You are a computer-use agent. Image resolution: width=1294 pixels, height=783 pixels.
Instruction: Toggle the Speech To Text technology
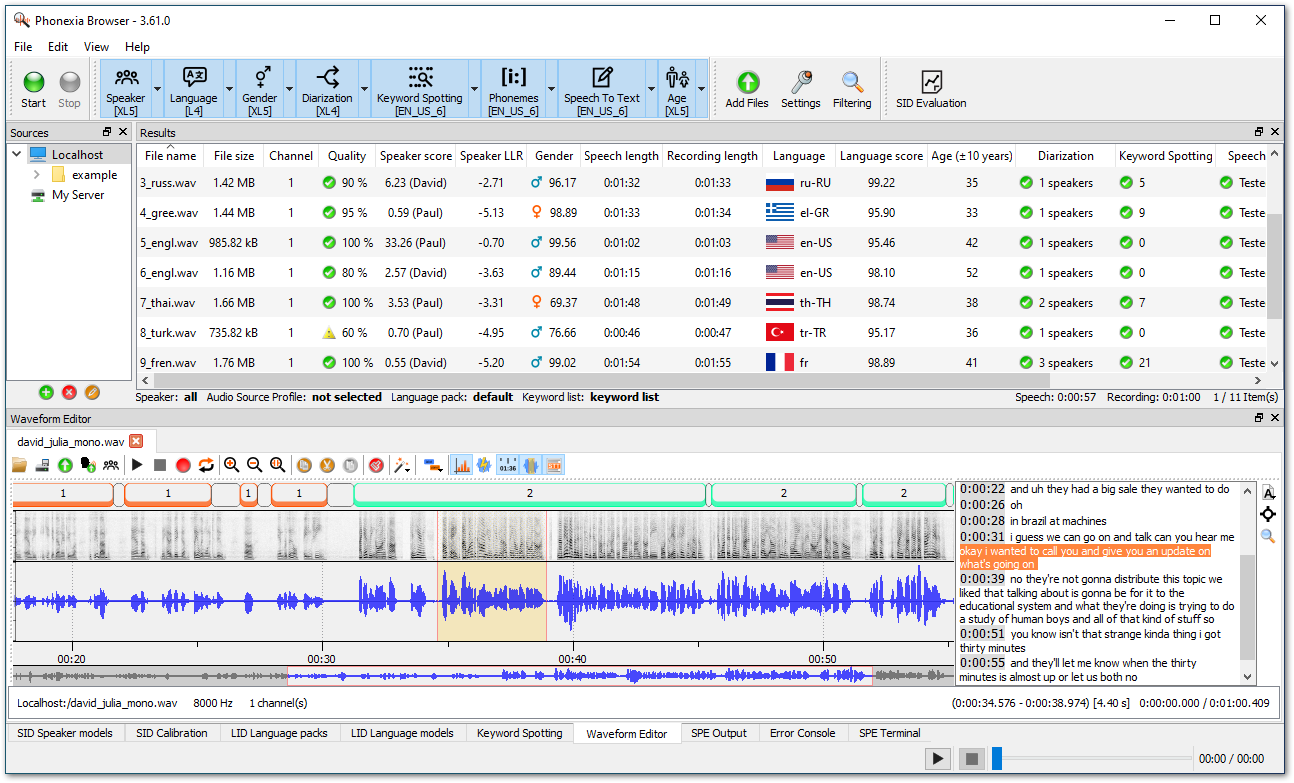(601, 88)
